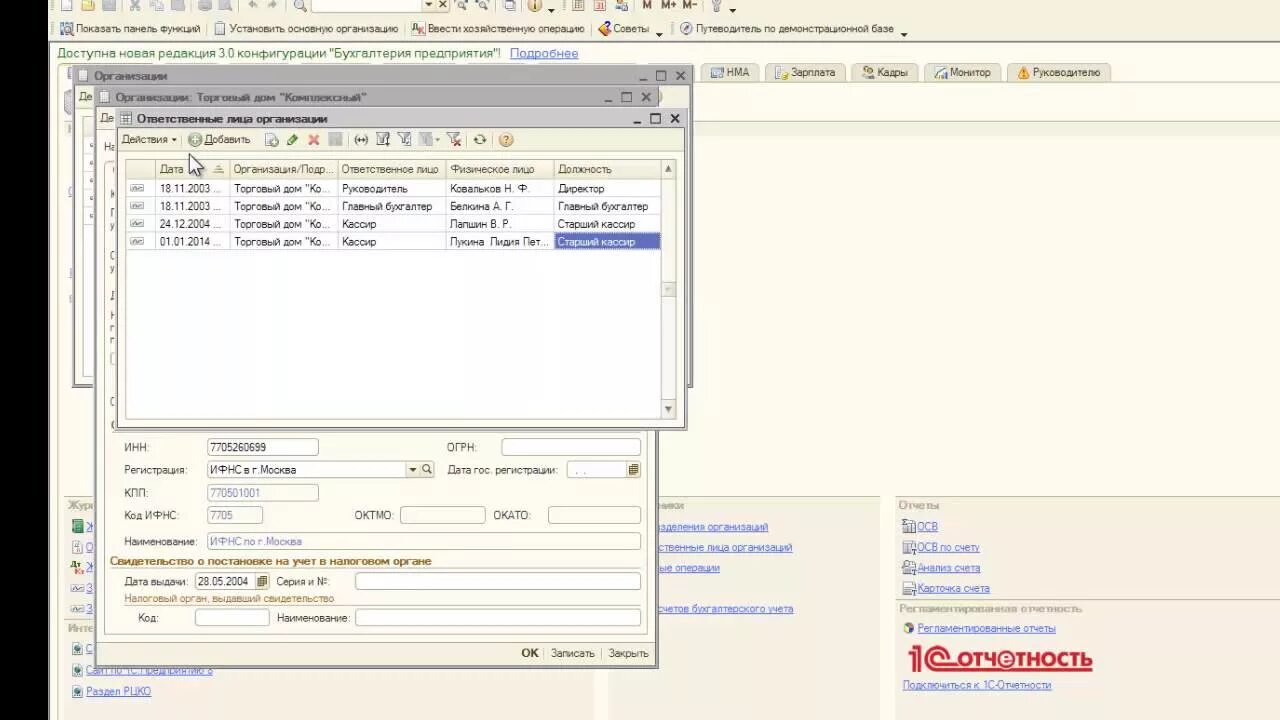Click the Руководитель cell
Viewport: 1280px width, 720px height.
click(392, 188)
